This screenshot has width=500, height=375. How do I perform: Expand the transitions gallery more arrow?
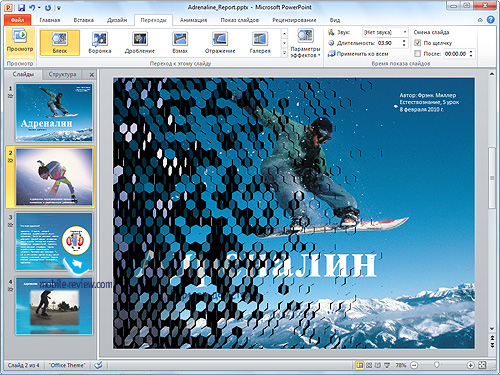pos(284,53)
